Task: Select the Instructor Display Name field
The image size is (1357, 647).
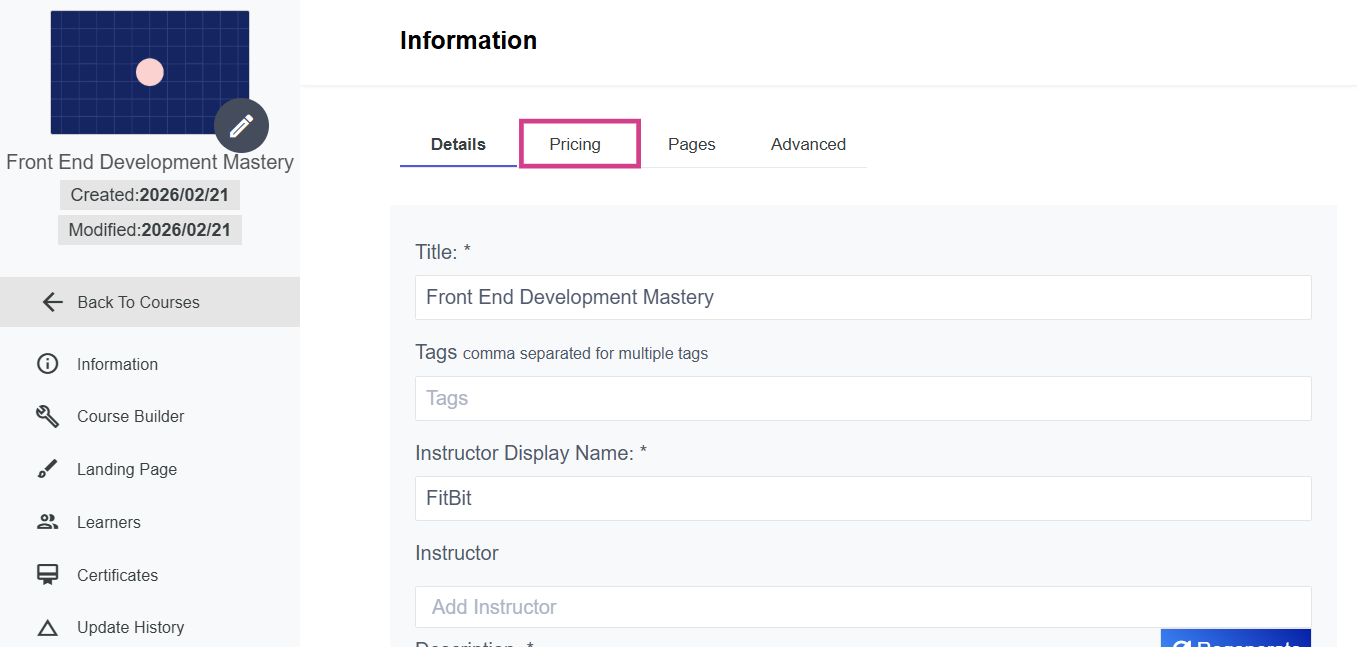Action: pyautogui.click(x=862, y=498)
